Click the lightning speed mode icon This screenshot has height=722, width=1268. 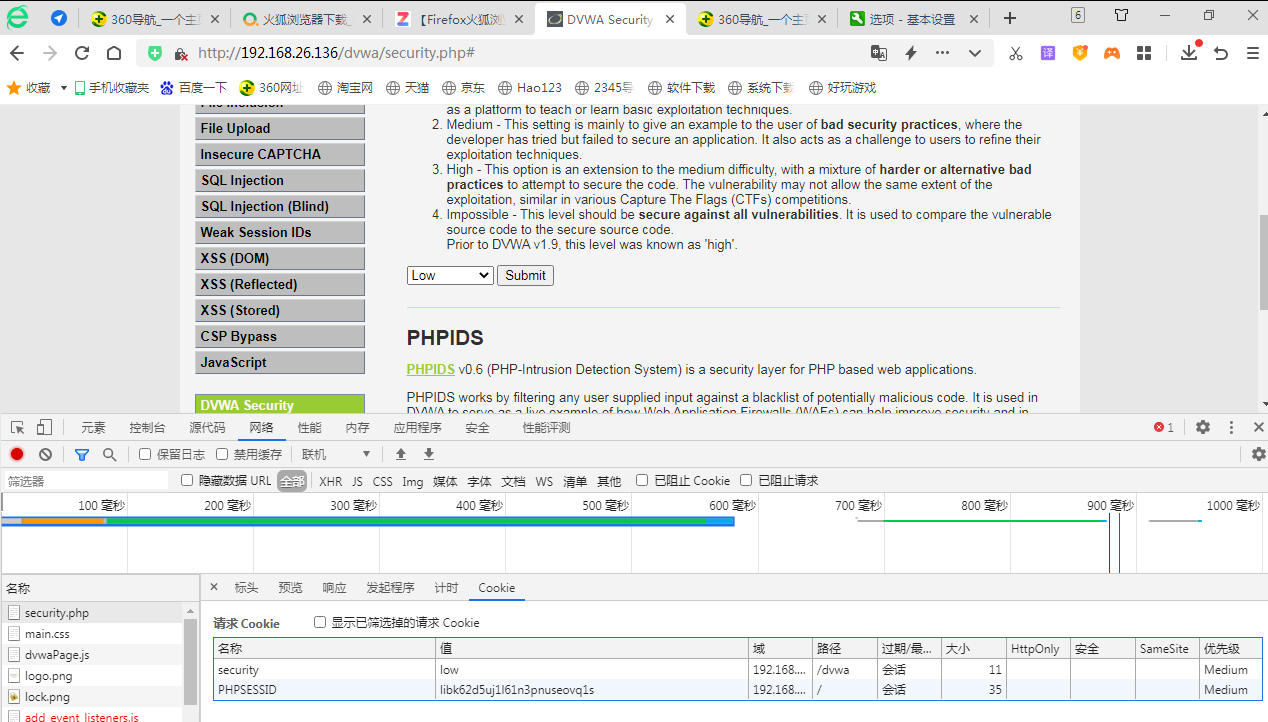tap(911, 53)
